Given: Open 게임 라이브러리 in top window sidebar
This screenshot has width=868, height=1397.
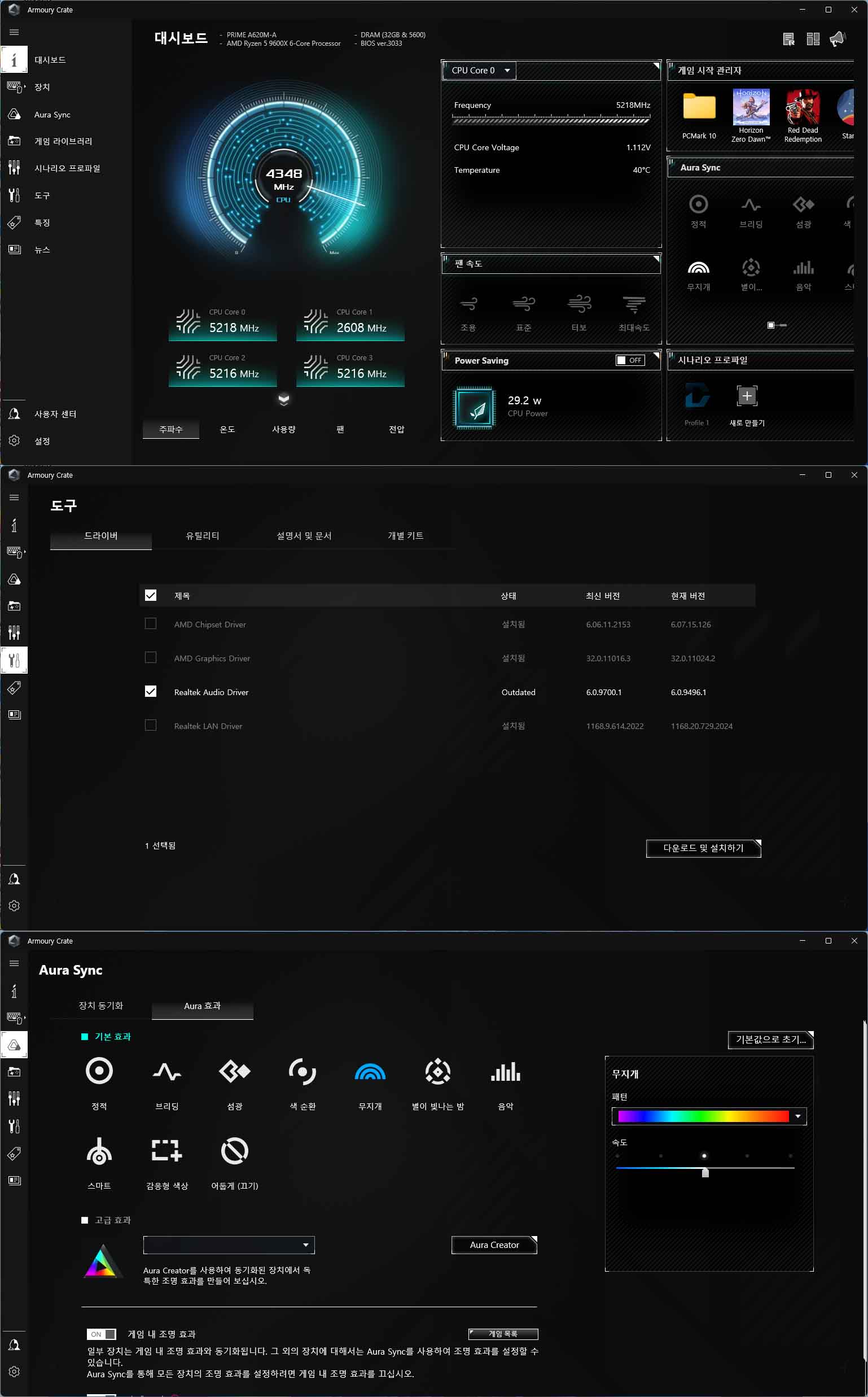Looking at the screenshot, I should (x=63, y=141).
